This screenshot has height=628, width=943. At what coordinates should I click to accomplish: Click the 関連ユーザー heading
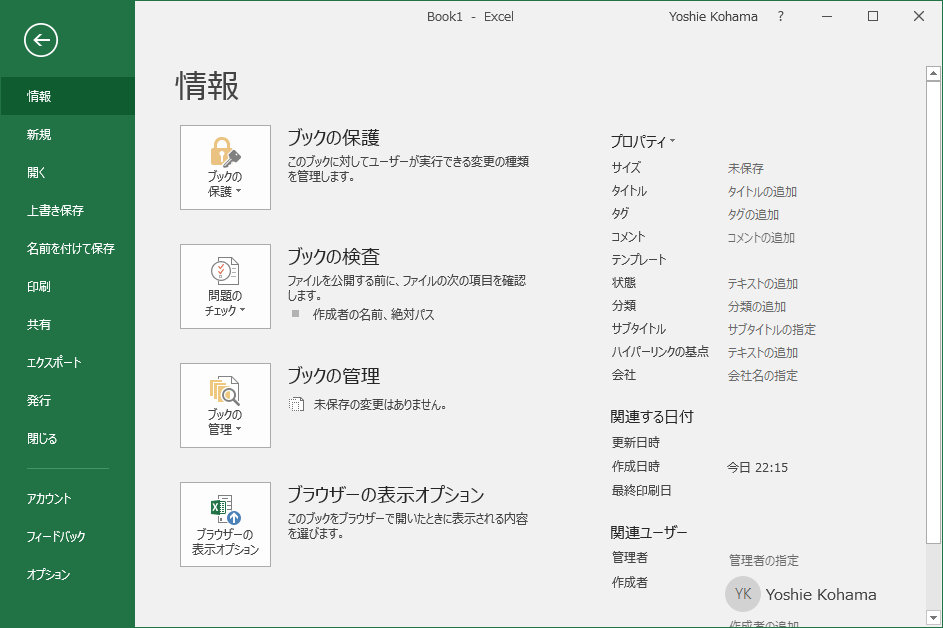[x=649, y=532]
